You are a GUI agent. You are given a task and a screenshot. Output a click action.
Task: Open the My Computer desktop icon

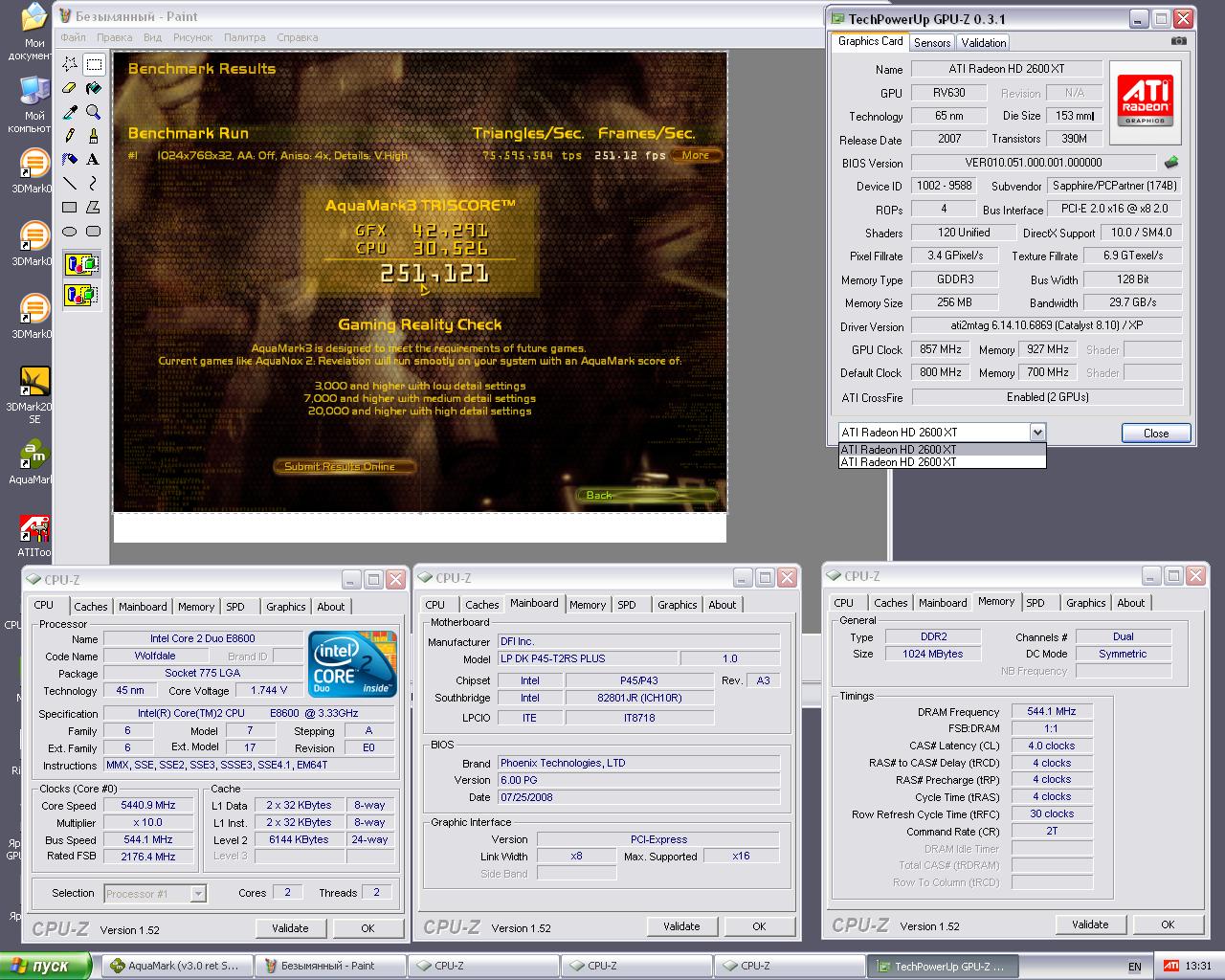(x=34, y=105)
